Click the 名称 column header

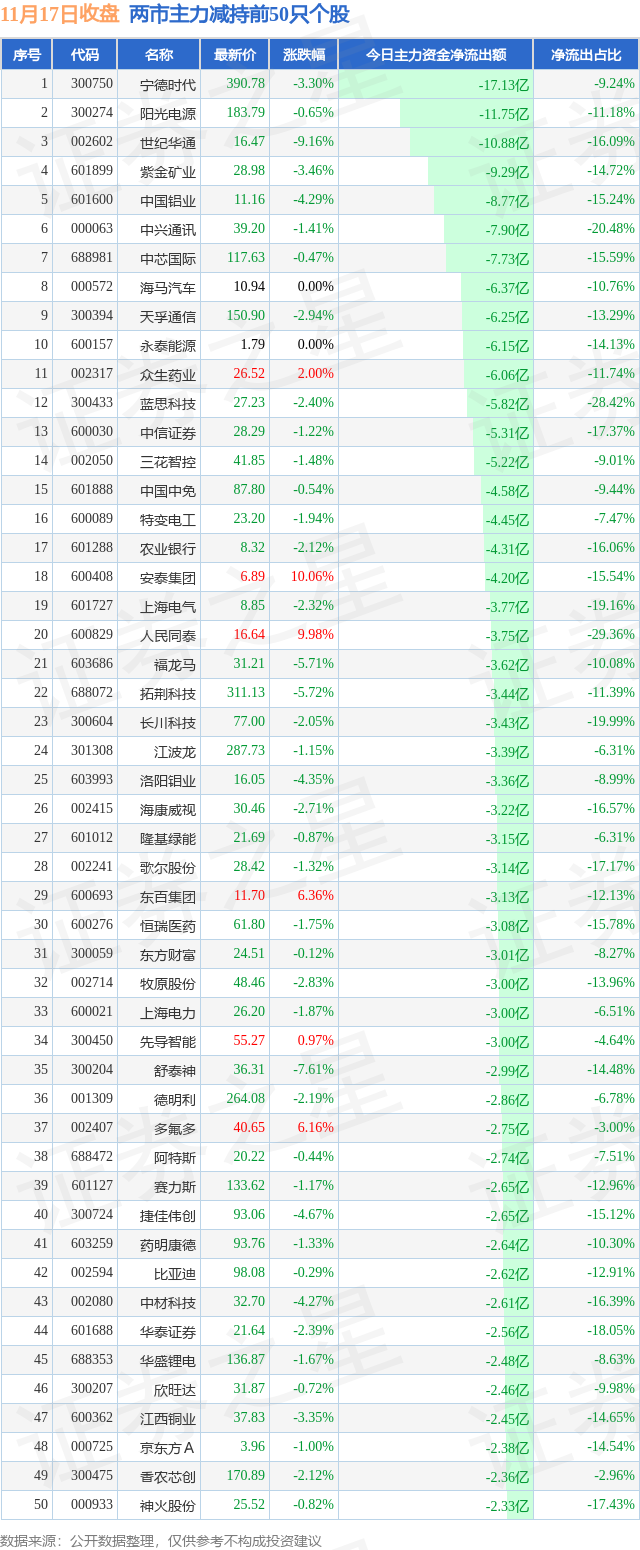[159, 55]
